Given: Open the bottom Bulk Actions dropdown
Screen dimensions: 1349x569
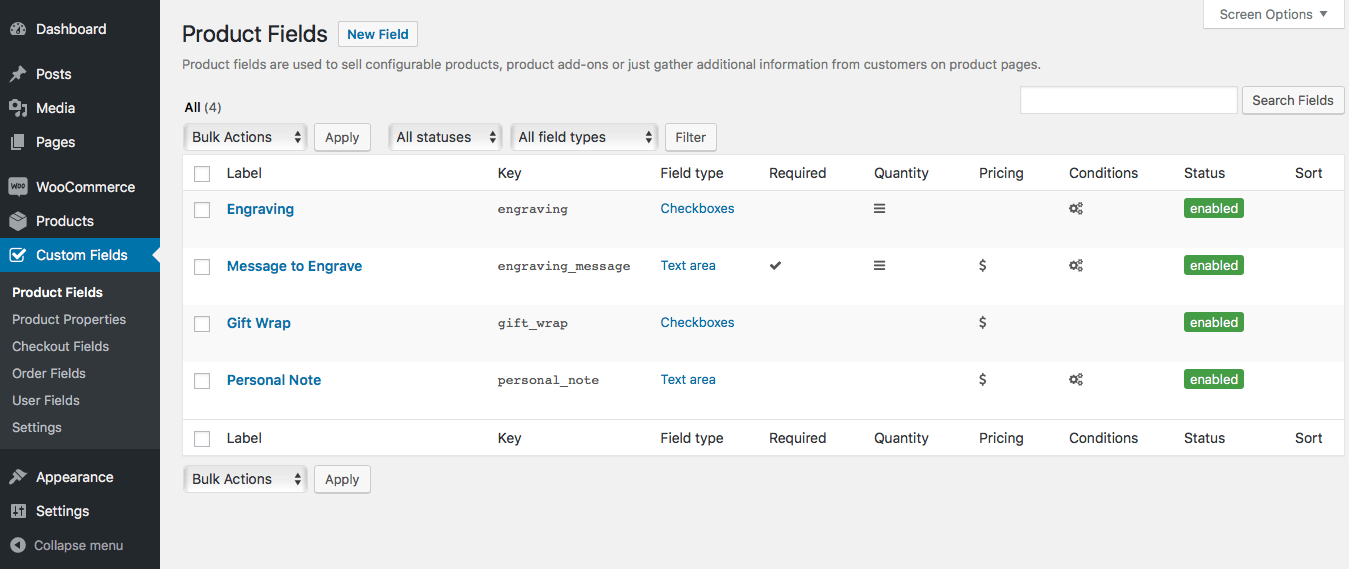Looking at the screenshot, I should click(245, 479).
